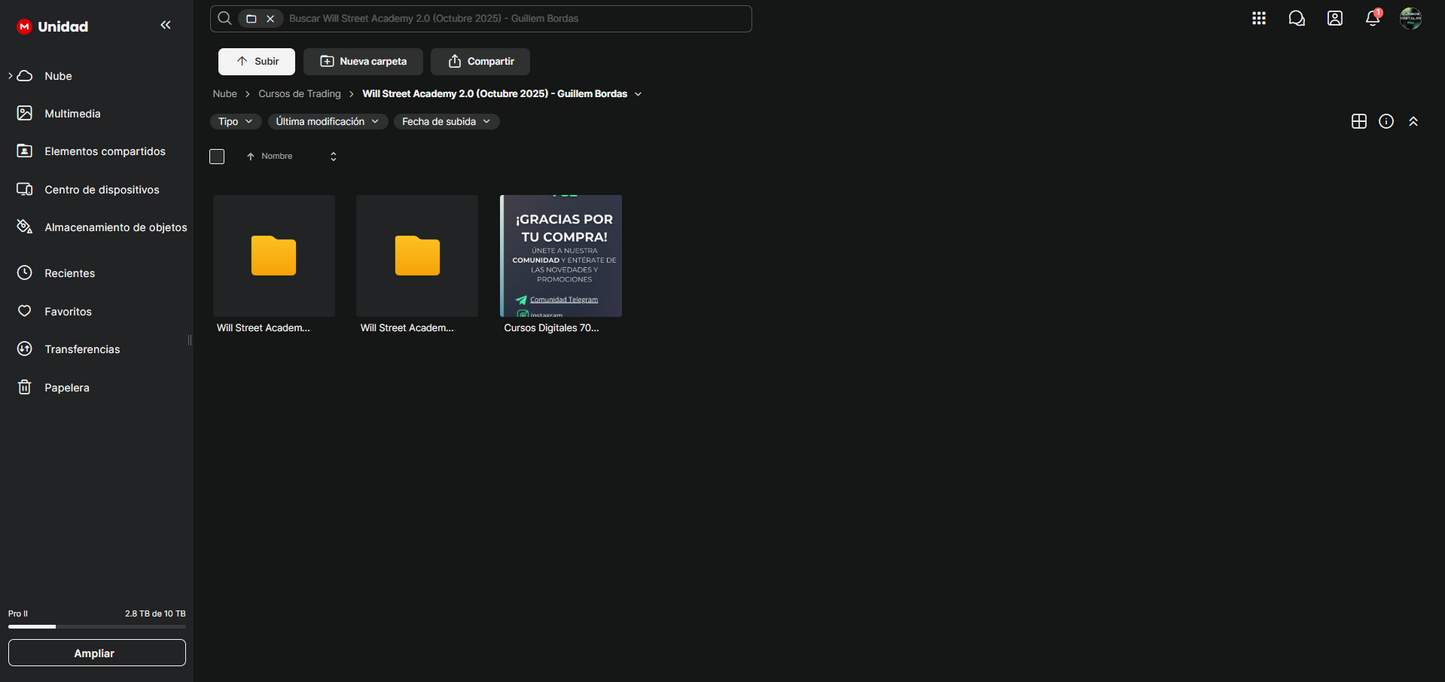Open the contacts icon in top bar

[x=1335, y=18]
